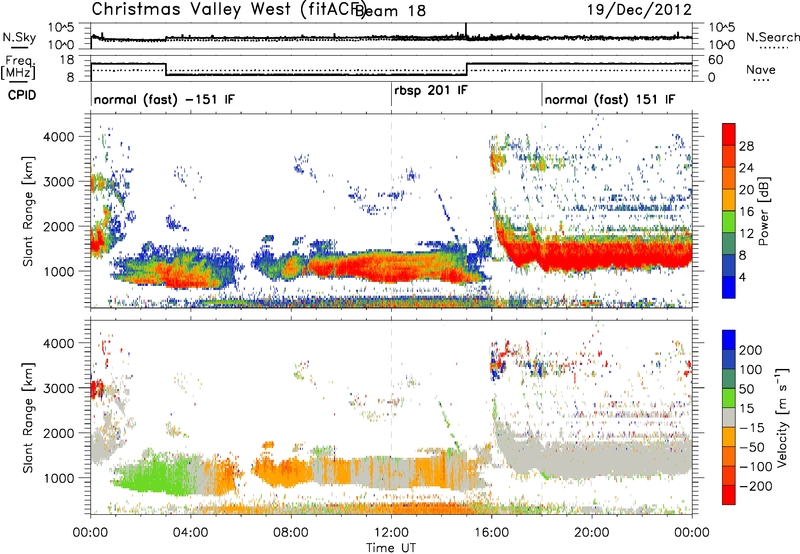This screenshot has height=554, width=800.
Task: Click the '10^5' tick on the N.Sky axis
Action: [61, 27]
